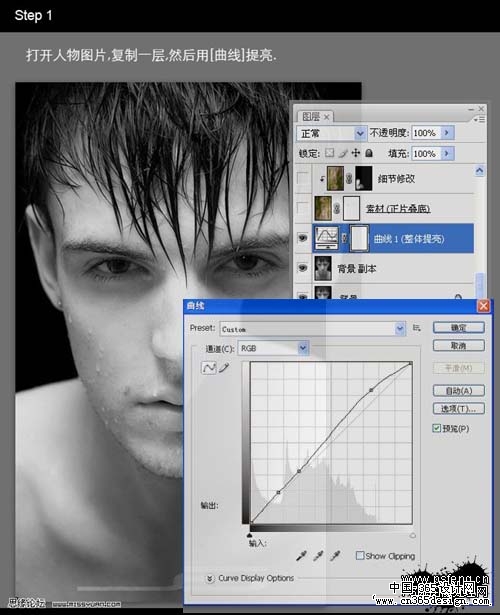
Task: Click 自动(A) button
Action: click(x=459, y=391)
